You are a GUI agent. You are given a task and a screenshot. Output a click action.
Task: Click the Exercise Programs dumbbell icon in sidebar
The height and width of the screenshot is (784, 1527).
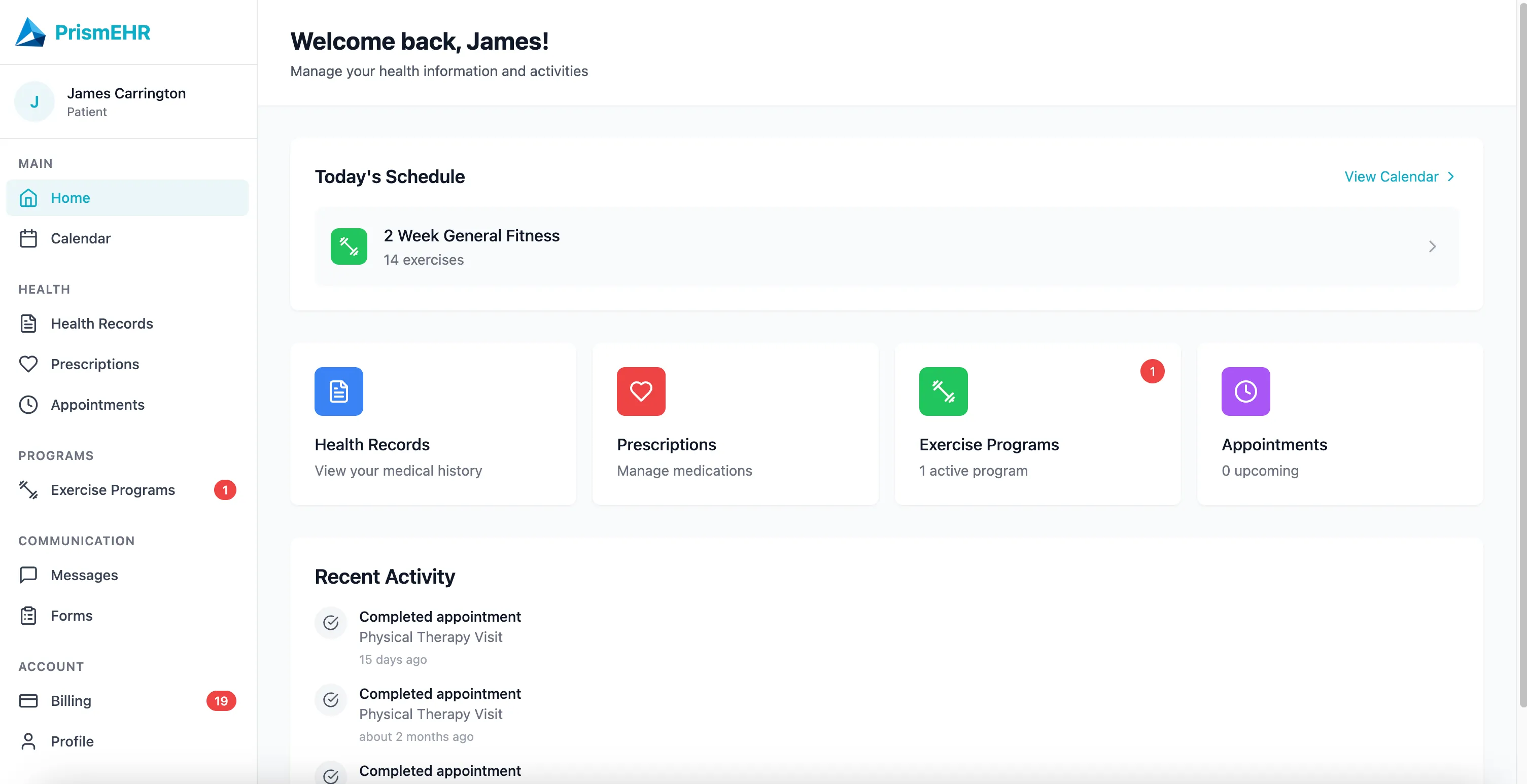coord(28,490)
